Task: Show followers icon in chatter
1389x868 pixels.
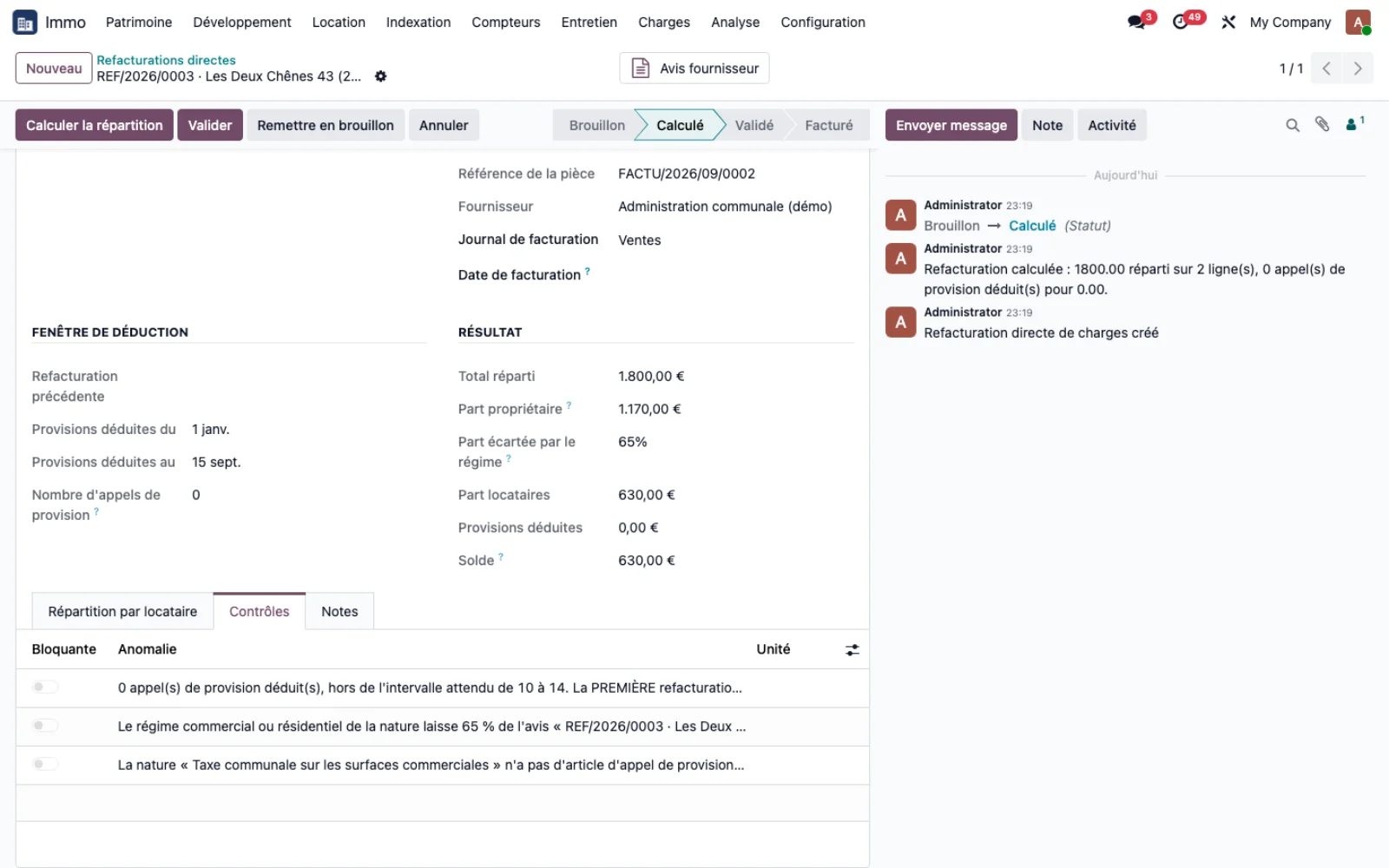Action: click(x=1354, y=125)
